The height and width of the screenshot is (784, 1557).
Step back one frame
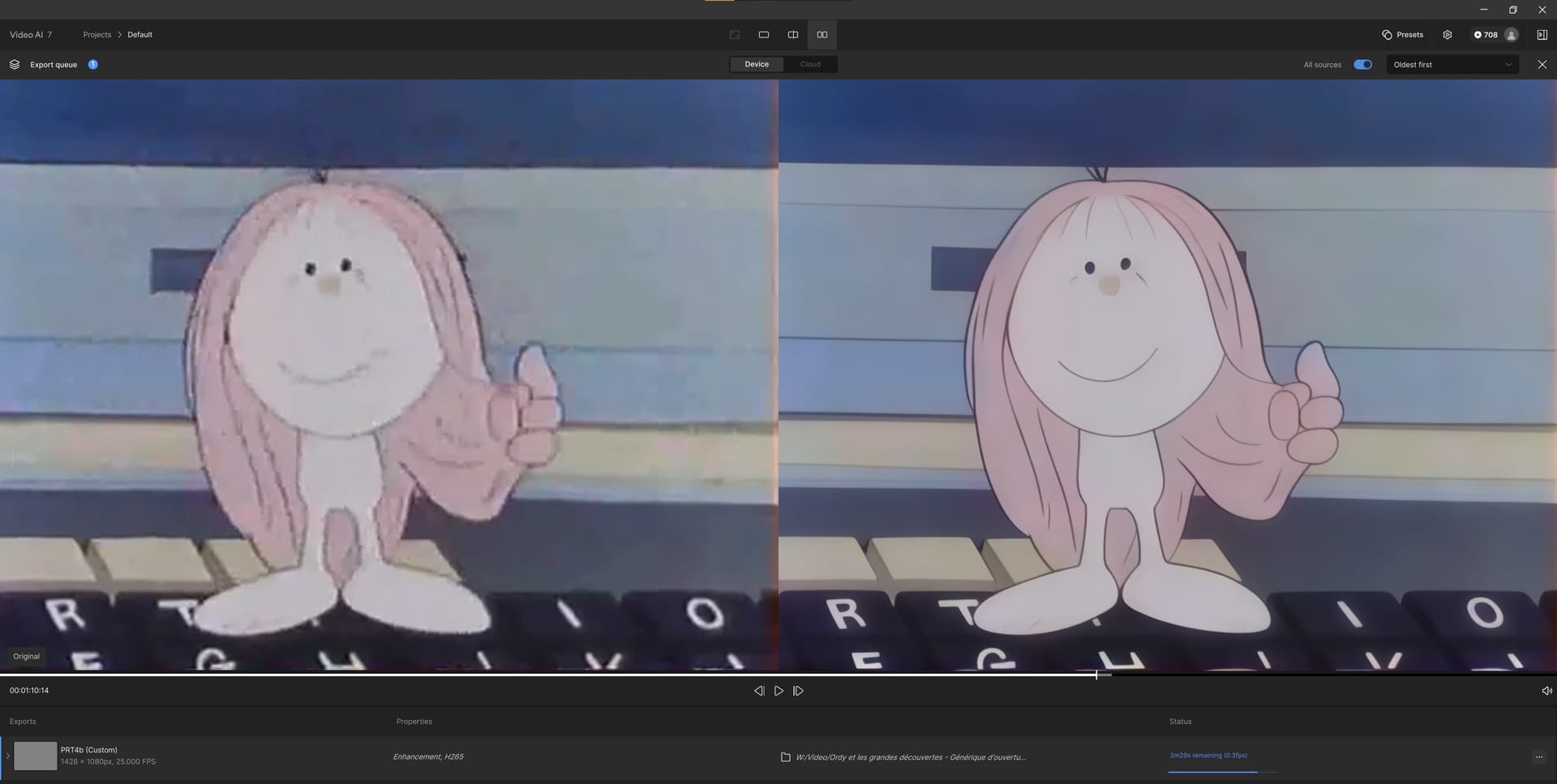tap(759, 691)
